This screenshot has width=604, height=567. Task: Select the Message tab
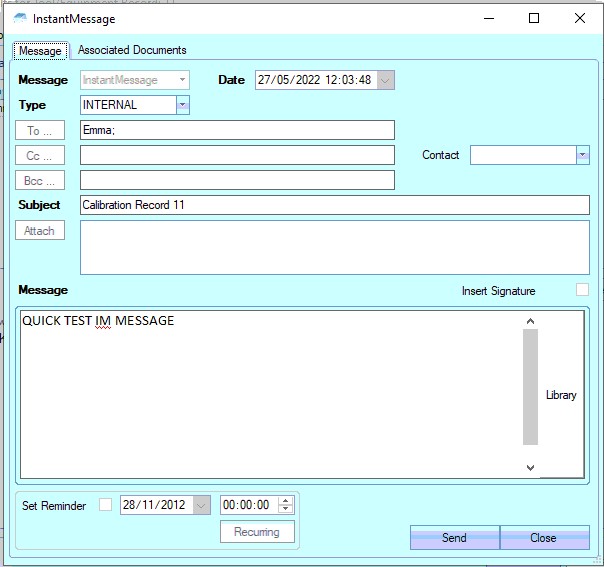[x=40, y=50]
